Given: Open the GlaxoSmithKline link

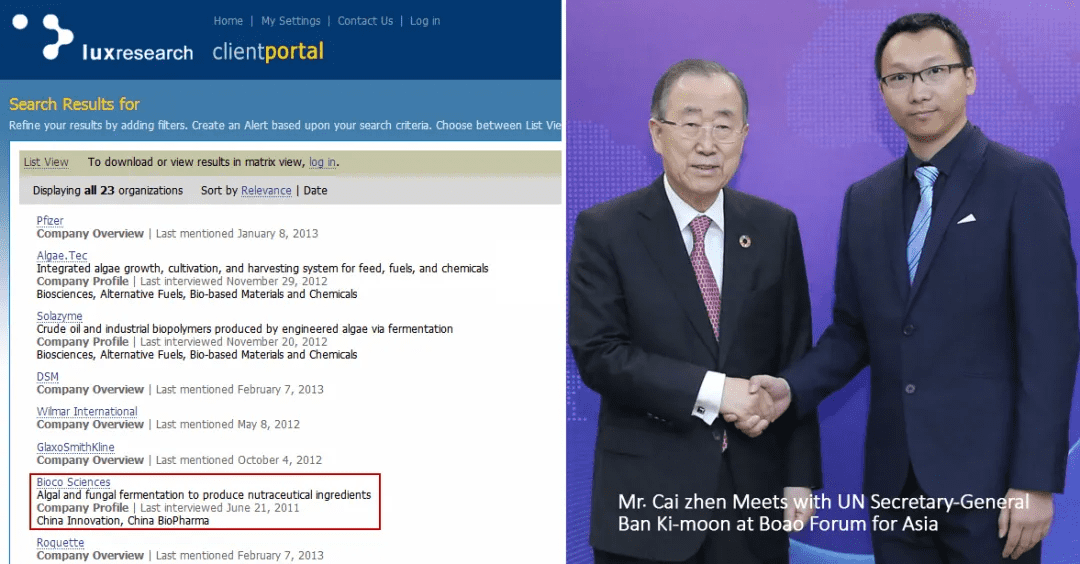Looking at the screenshot, I should (x=76, y=447).
